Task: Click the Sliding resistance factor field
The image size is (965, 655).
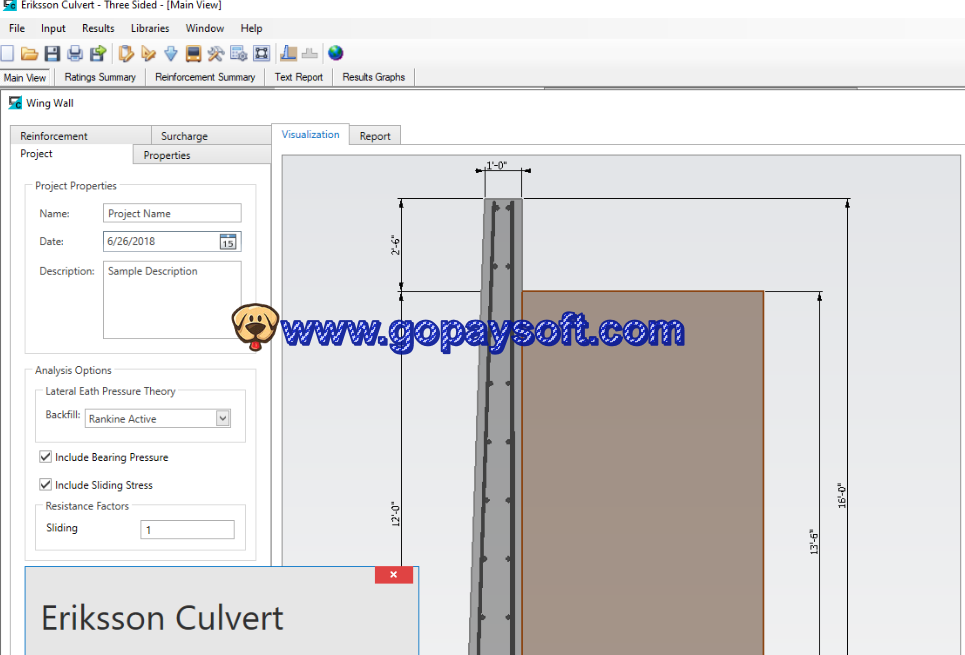Action: coord(187,530)
